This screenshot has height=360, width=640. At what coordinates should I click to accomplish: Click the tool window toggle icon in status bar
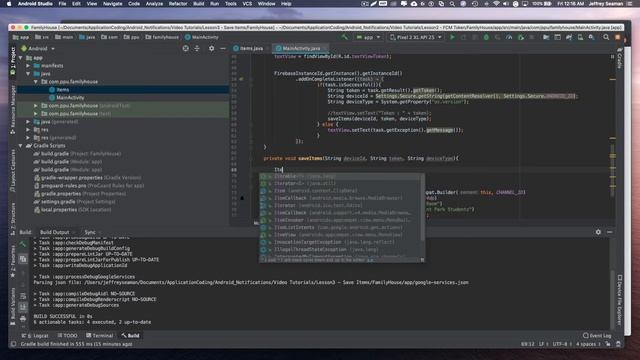point(13,344)
